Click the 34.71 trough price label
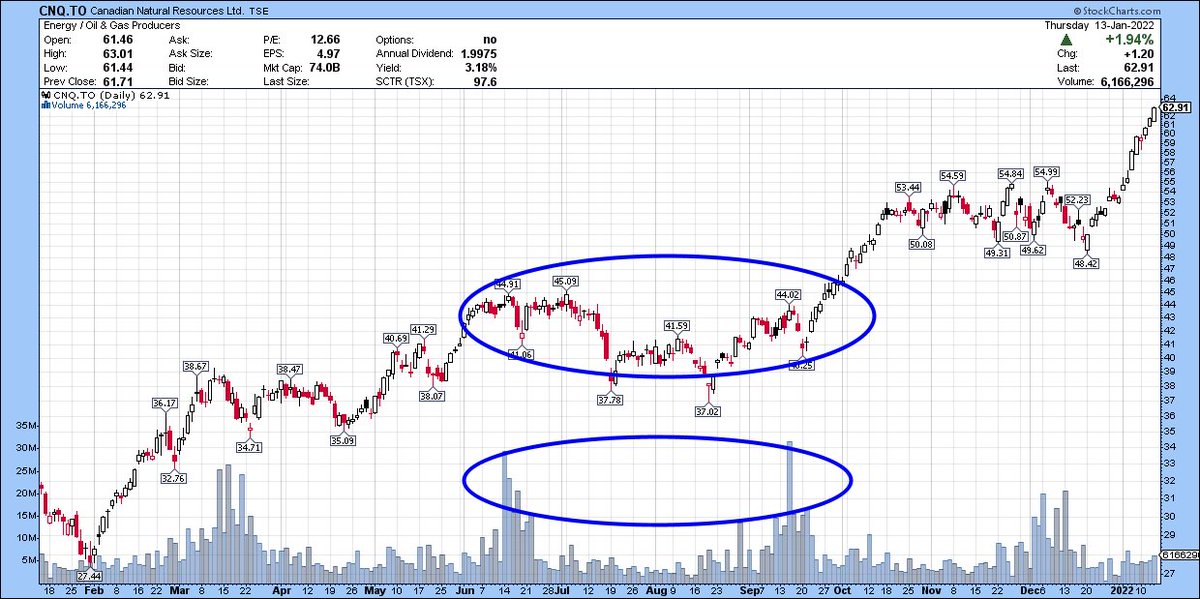This screenshot has width=1200, height=599. coord(250,447)
